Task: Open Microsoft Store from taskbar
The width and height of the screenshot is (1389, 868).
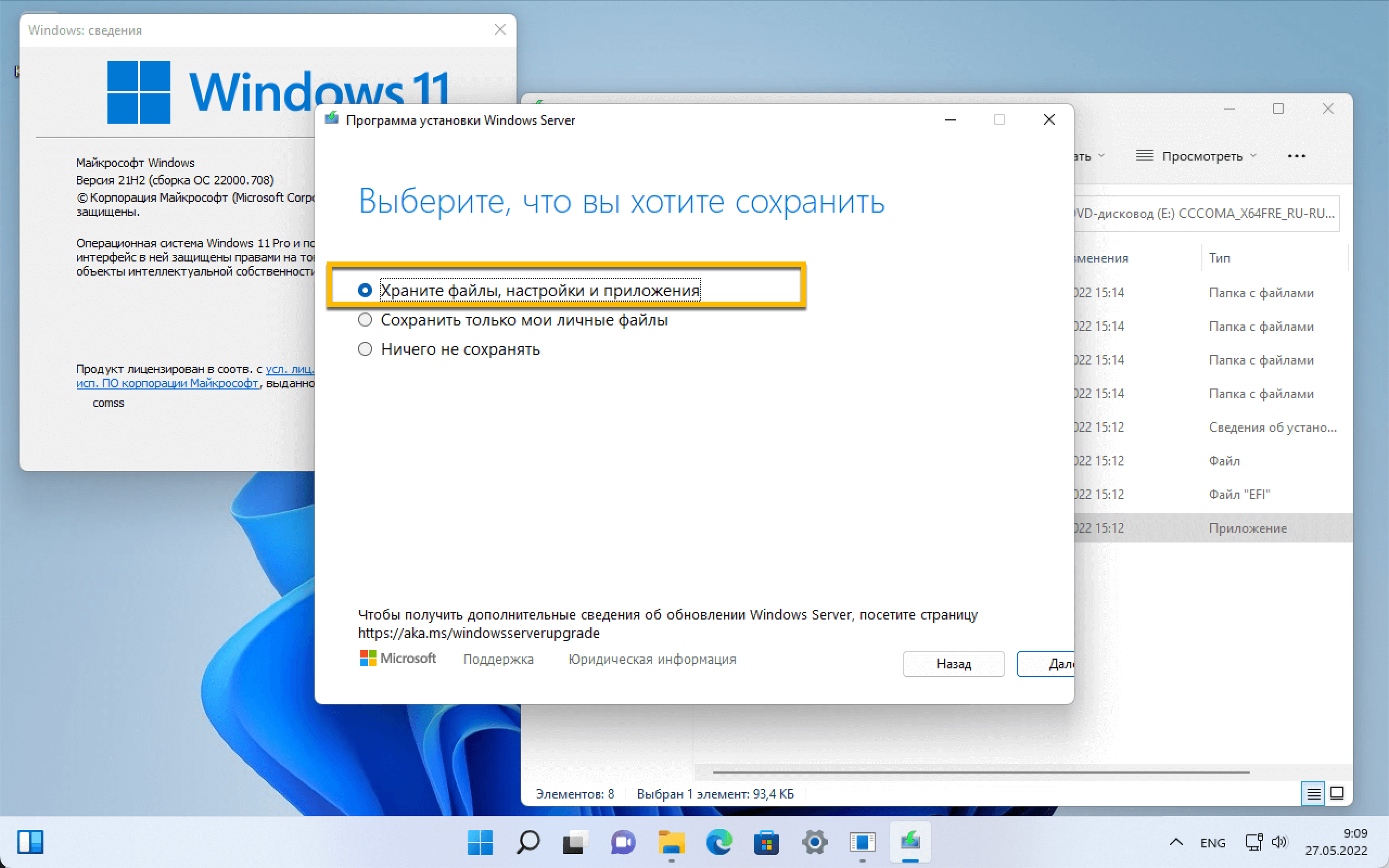Action: click(x=766, y=842)
